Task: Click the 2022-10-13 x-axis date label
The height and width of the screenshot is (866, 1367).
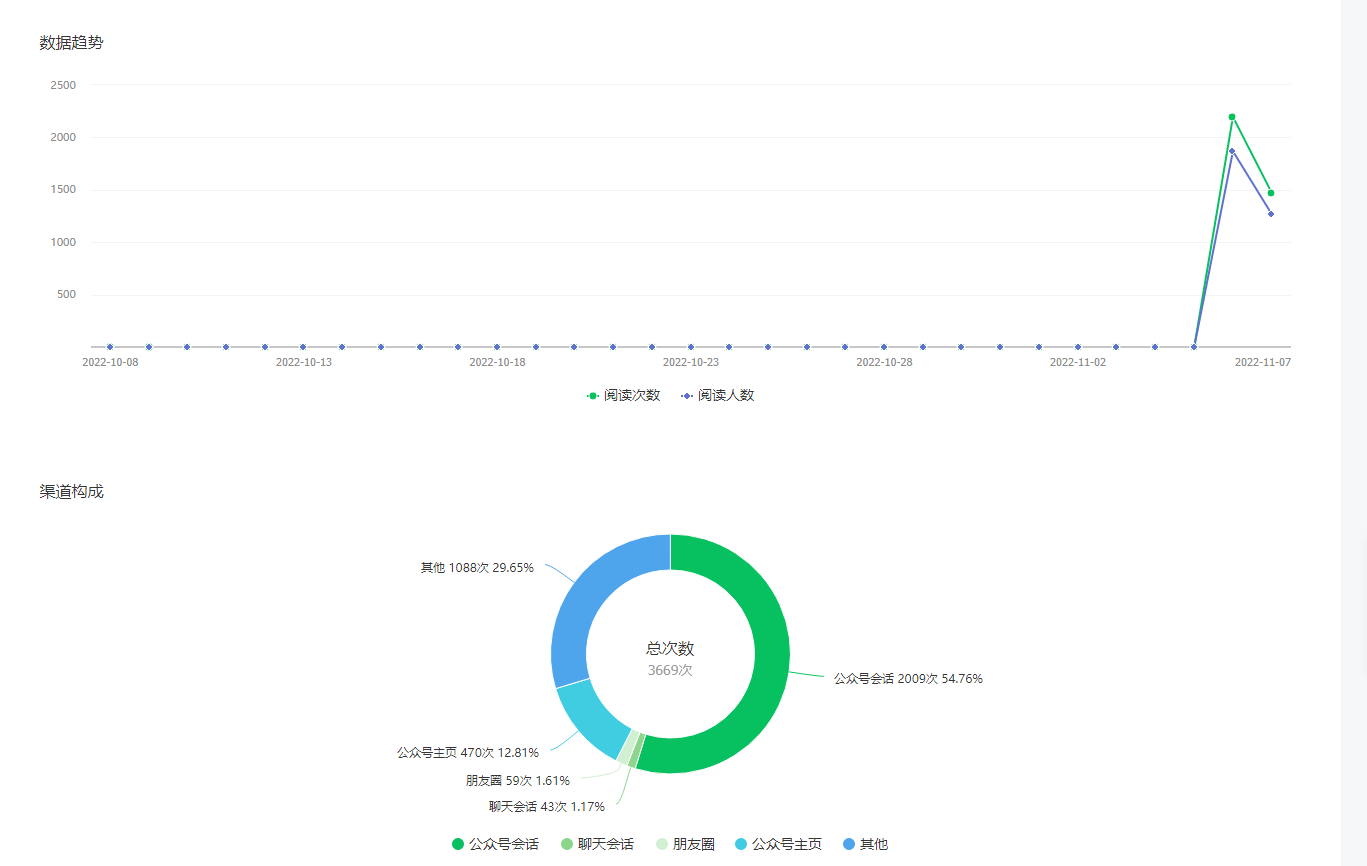Action: 304,362
